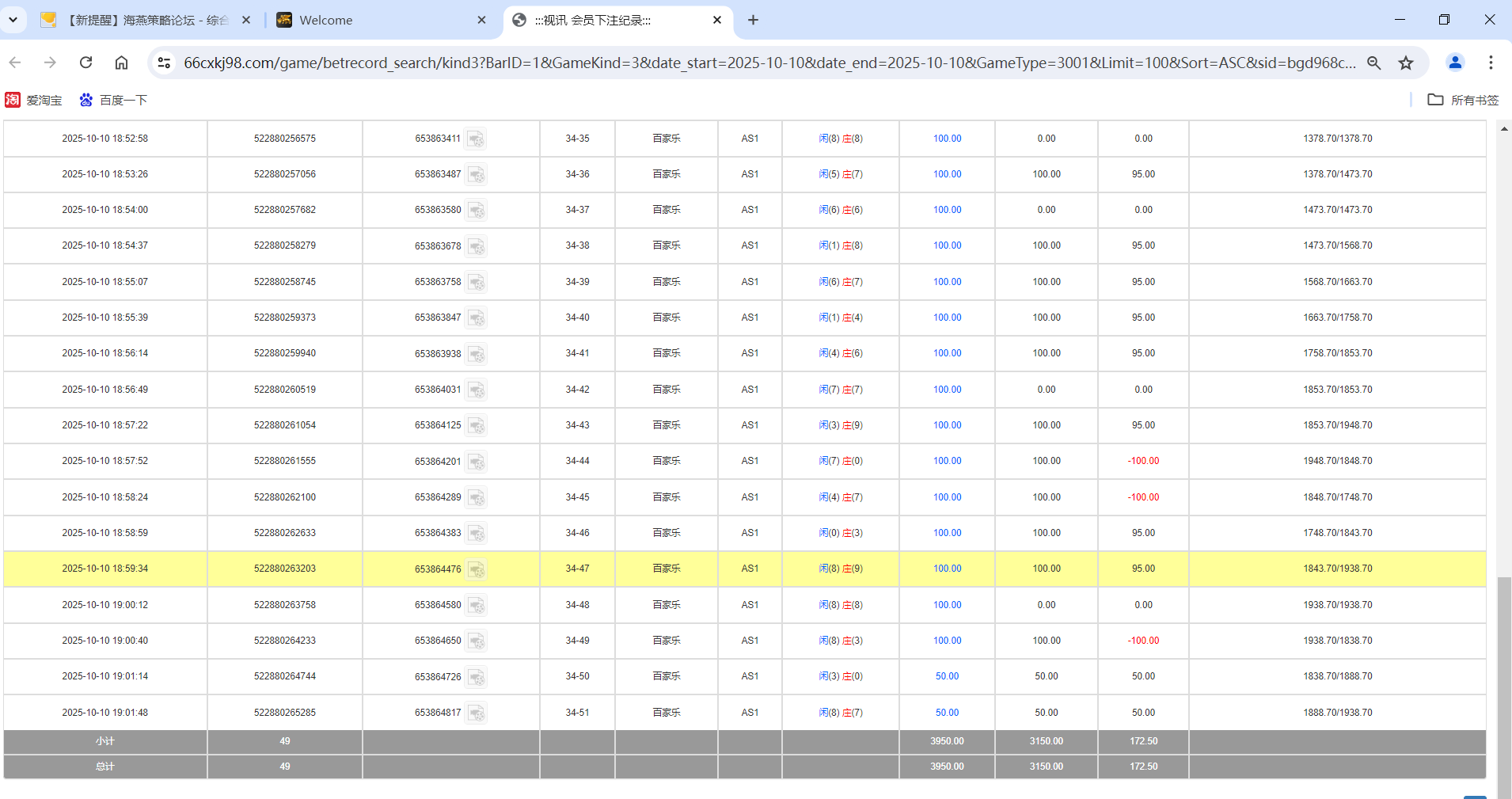The image size is (1512, 799).
Task: Play the video record of highlighted round 34-47
Action: (476, 569)
